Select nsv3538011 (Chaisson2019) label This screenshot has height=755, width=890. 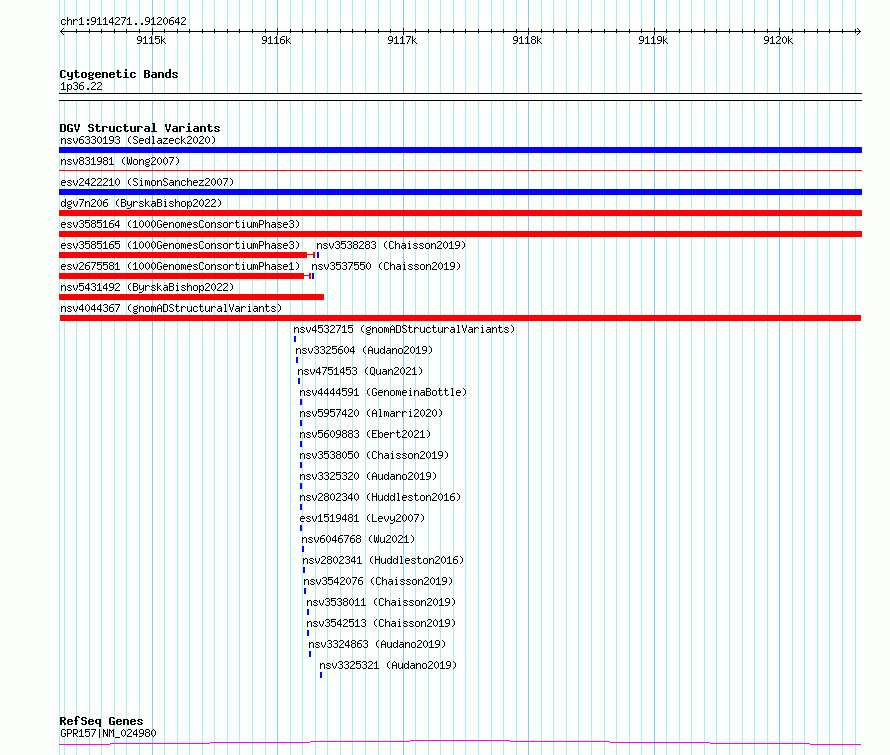pos(381,602)
